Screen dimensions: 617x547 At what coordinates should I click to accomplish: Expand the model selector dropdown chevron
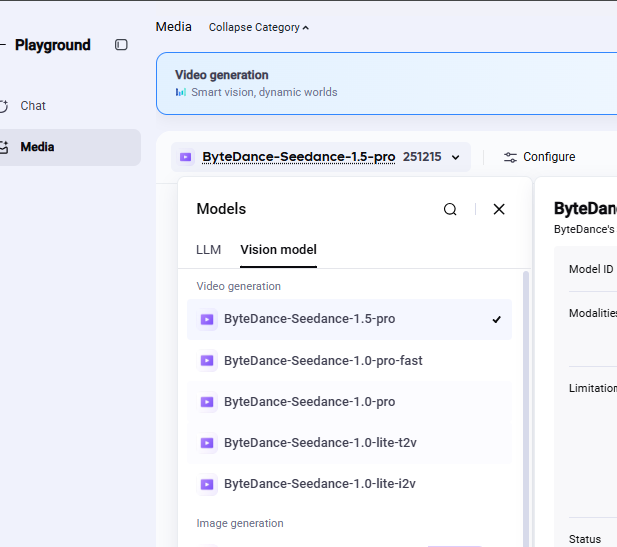point(456,157)
